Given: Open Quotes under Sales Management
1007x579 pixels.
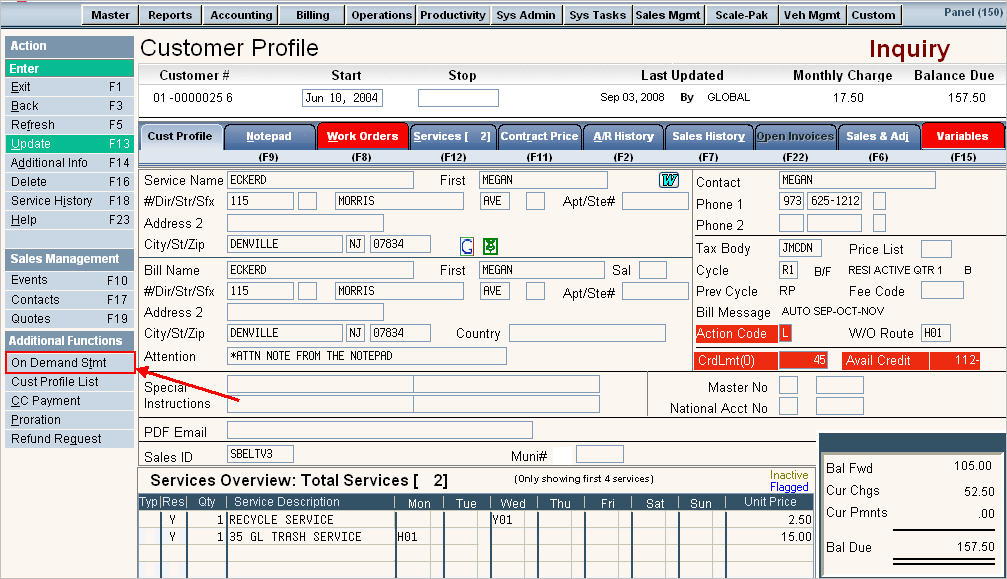Looking at the screenshot, I should pos(69,318).
